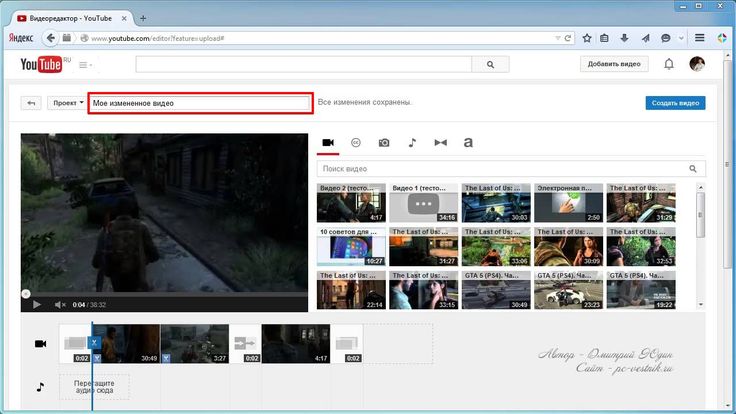This screenshot has height=414, width=736.
Task: Open the Audio tab with music note
Action: (x=412, y=143)
